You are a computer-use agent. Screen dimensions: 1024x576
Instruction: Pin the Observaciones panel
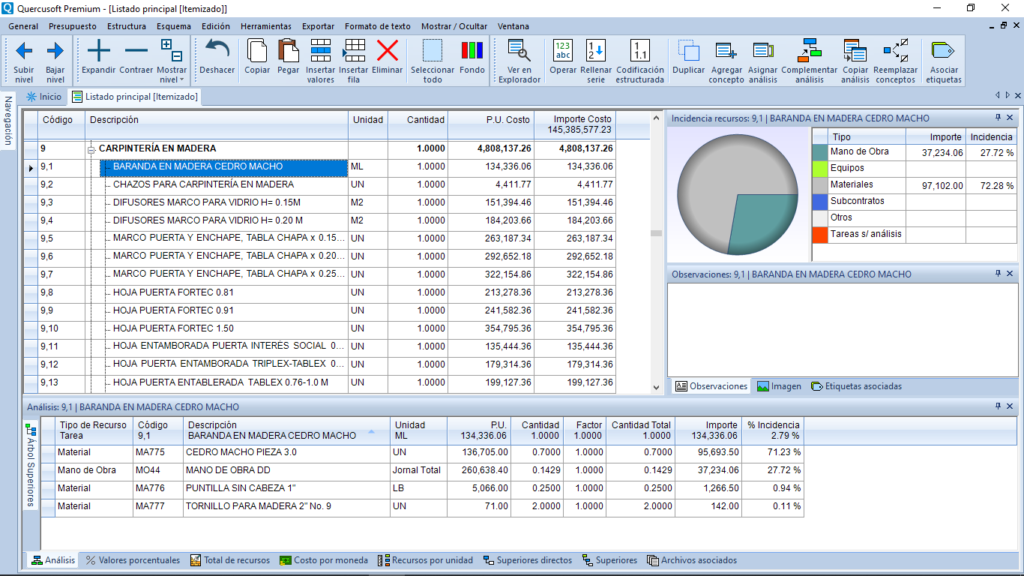998,274
